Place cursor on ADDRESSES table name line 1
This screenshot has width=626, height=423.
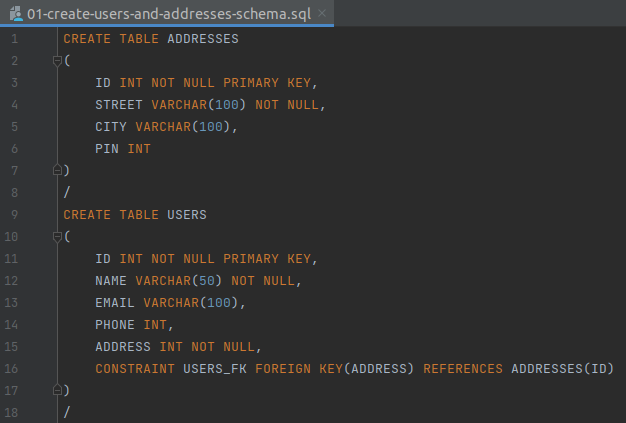click(x=203, y=39)
